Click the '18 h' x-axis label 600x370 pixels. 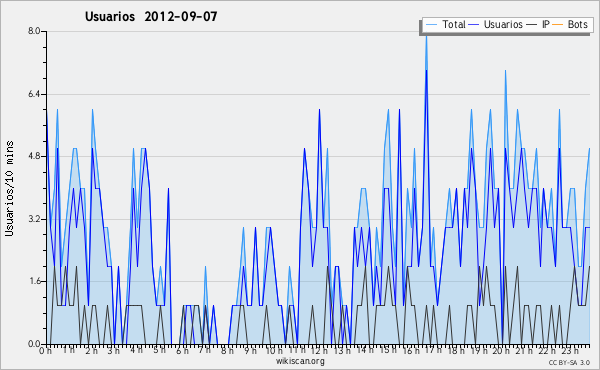point(456,351)
